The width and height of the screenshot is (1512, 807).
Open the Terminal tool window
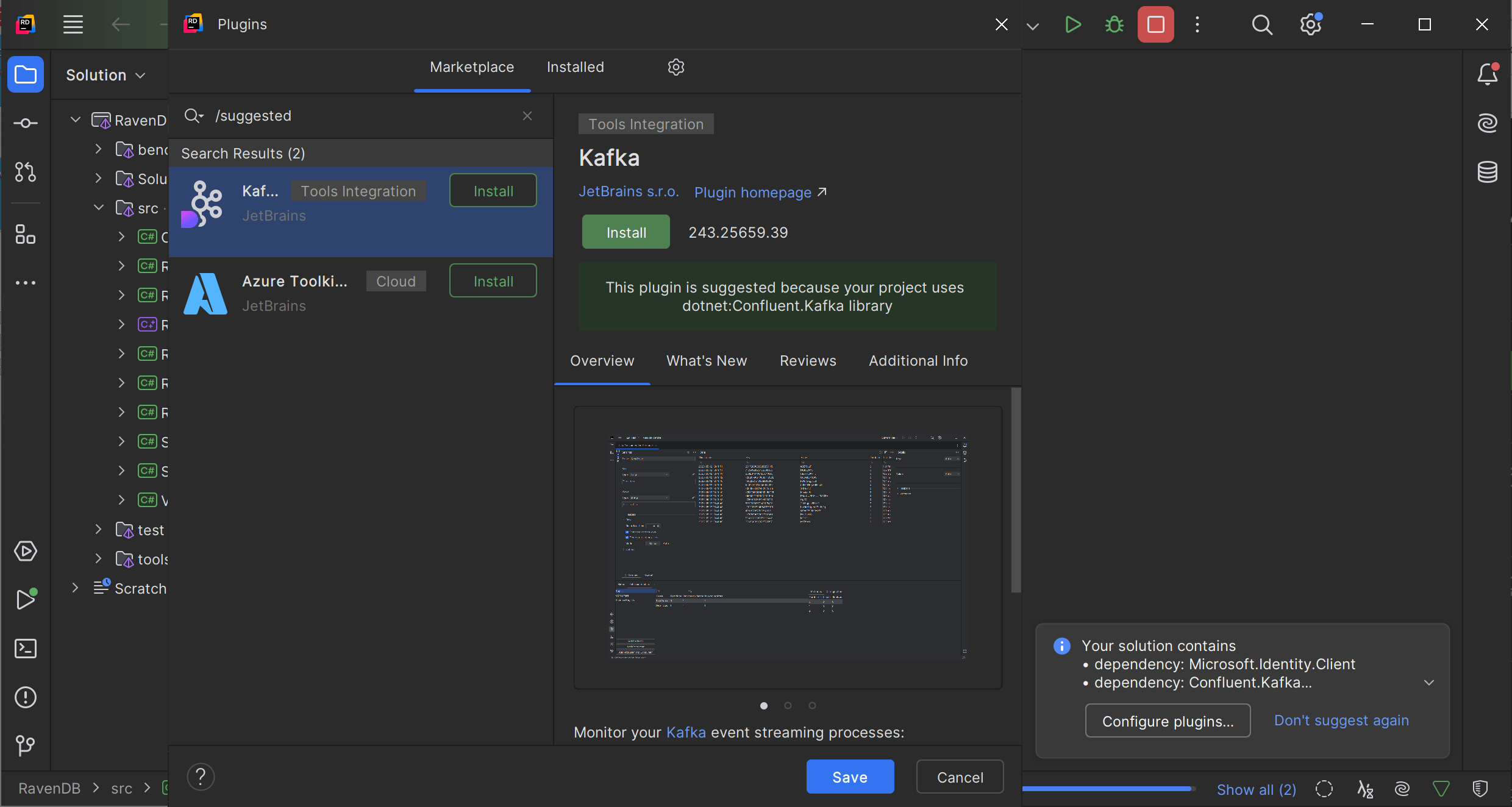[x=26, y=648]
